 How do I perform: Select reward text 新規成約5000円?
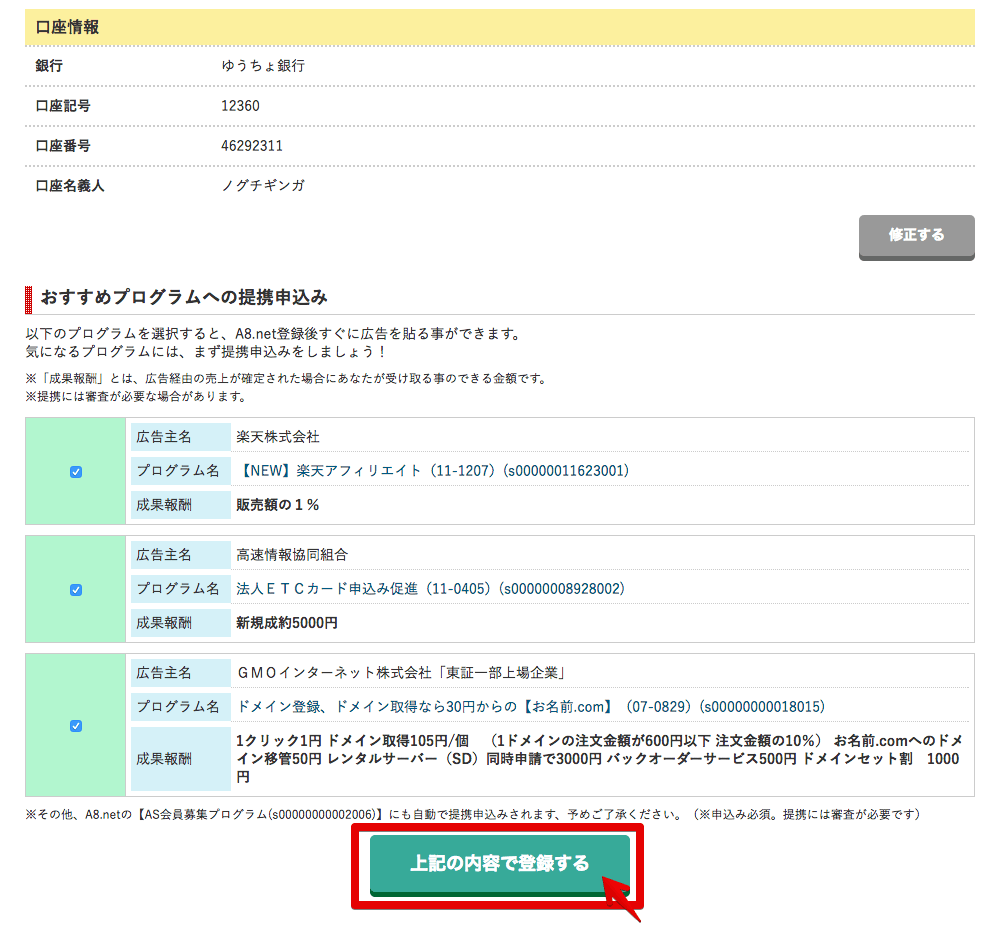click(287, 622)
